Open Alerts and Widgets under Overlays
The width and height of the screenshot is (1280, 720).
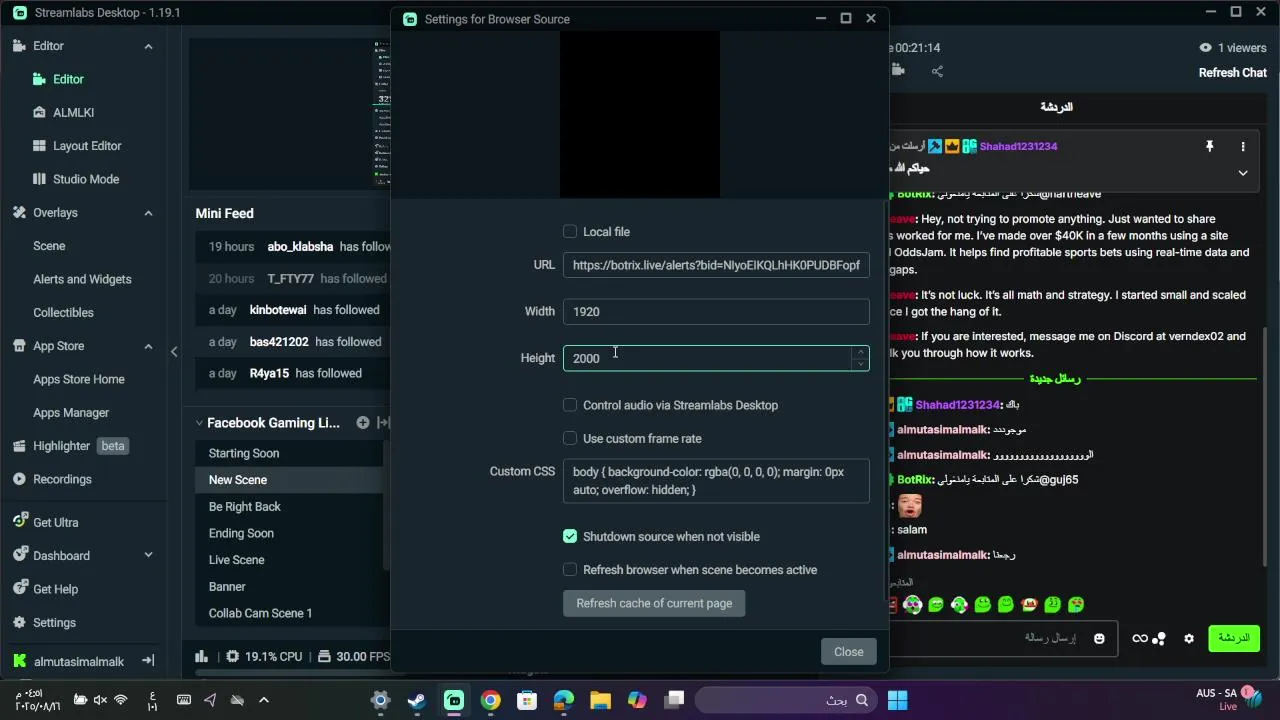(x=82, y=280)
